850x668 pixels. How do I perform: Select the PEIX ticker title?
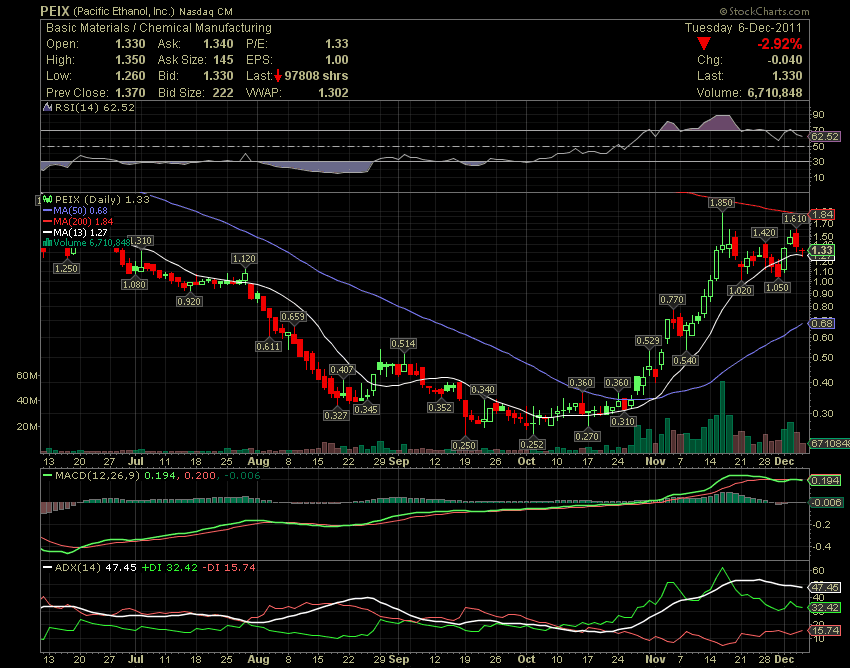pos(55,11)
